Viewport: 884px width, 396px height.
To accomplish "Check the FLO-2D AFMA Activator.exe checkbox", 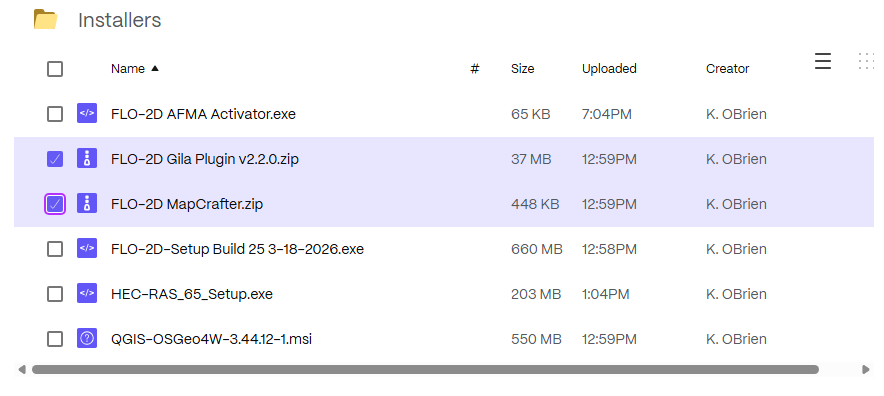I will point(55,114).
